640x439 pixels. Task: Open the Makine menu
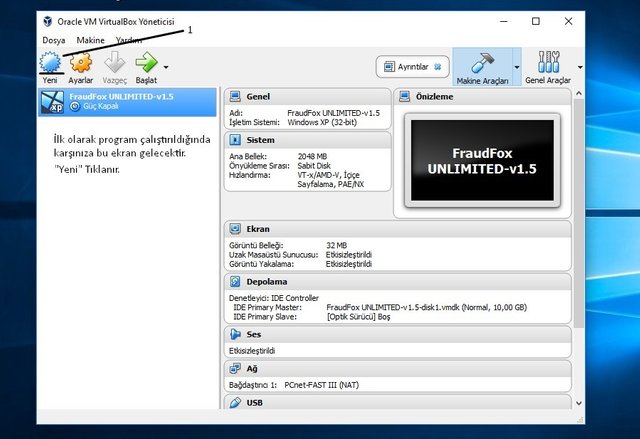click(91, 40)
